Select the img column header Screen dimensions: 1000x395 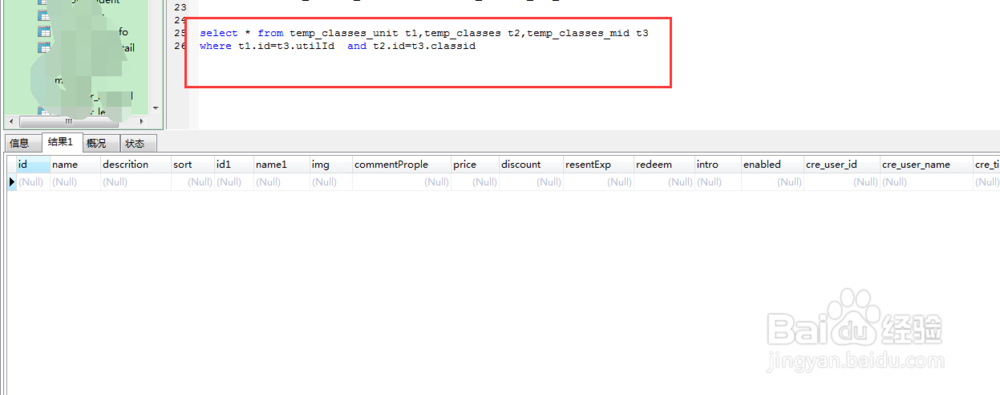click(331, 165)
